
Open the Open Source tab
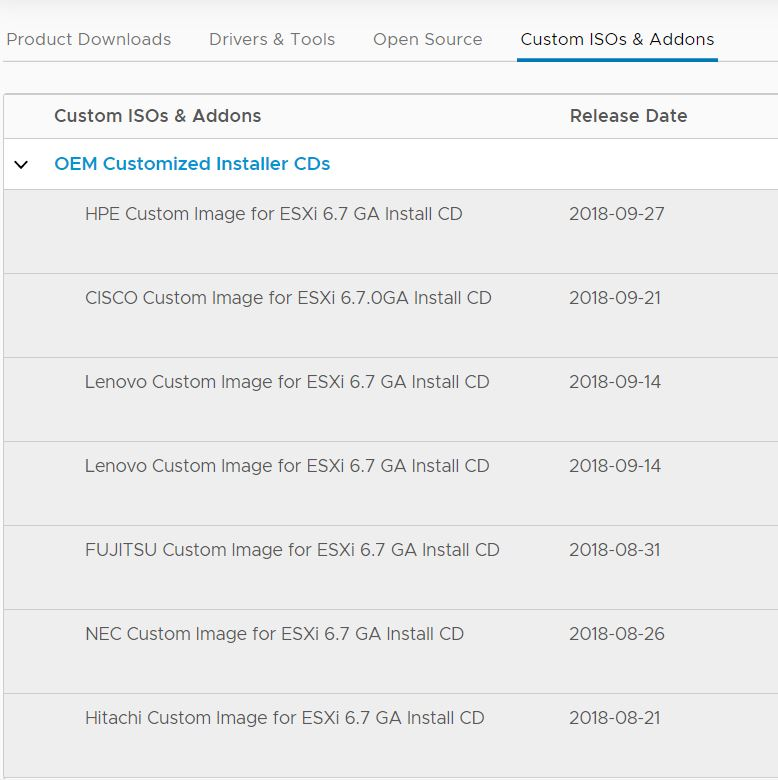coord(428,39)
